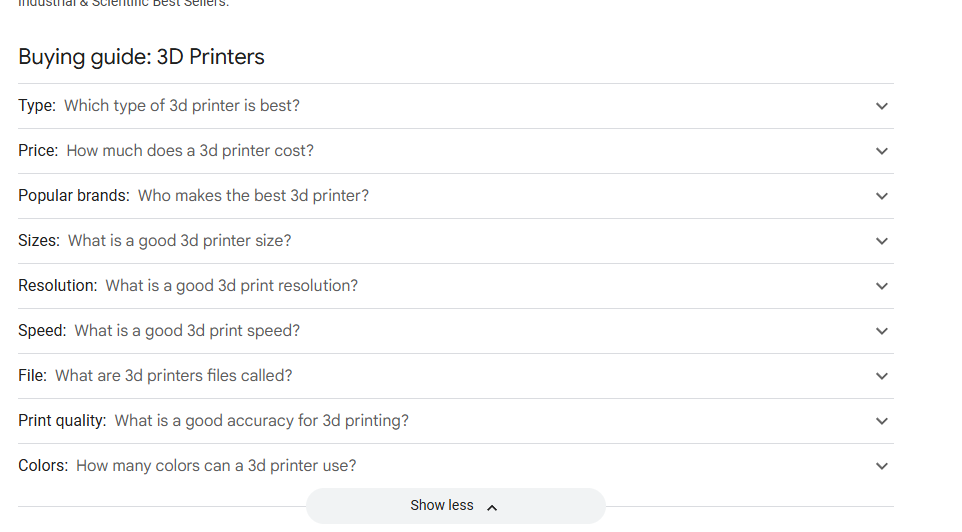Expand "What is a good 3d print resolution?"

[x=231, y=286]
